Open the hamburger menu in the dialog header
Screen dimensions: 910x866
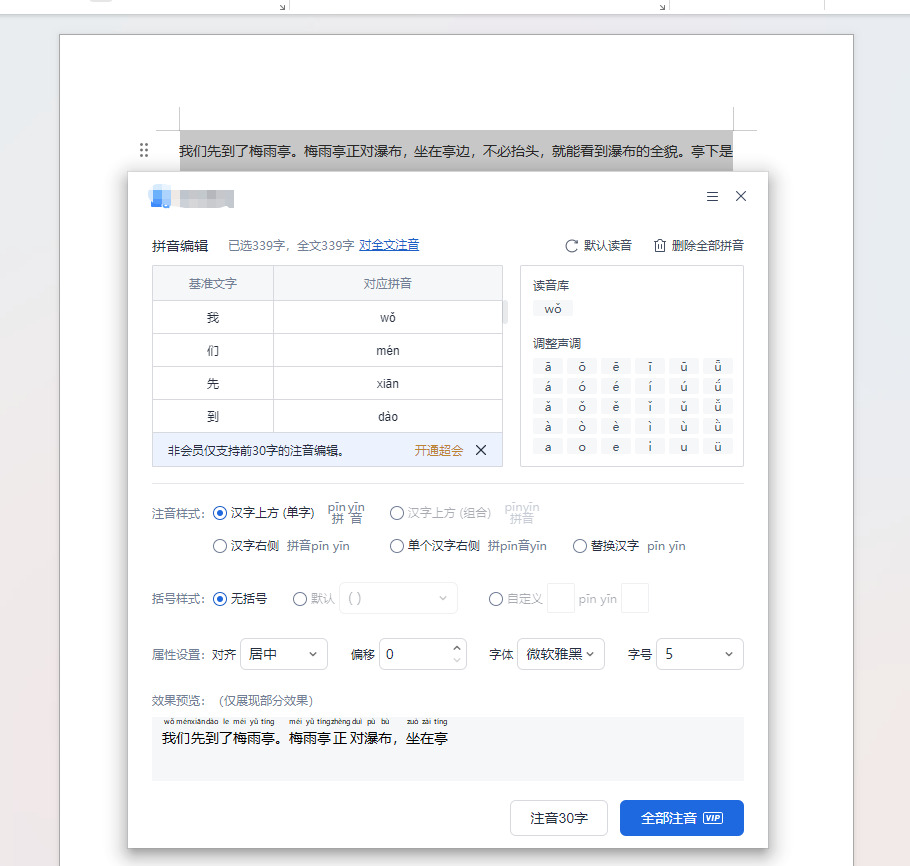pyautogui.click(x=712, y=197)
